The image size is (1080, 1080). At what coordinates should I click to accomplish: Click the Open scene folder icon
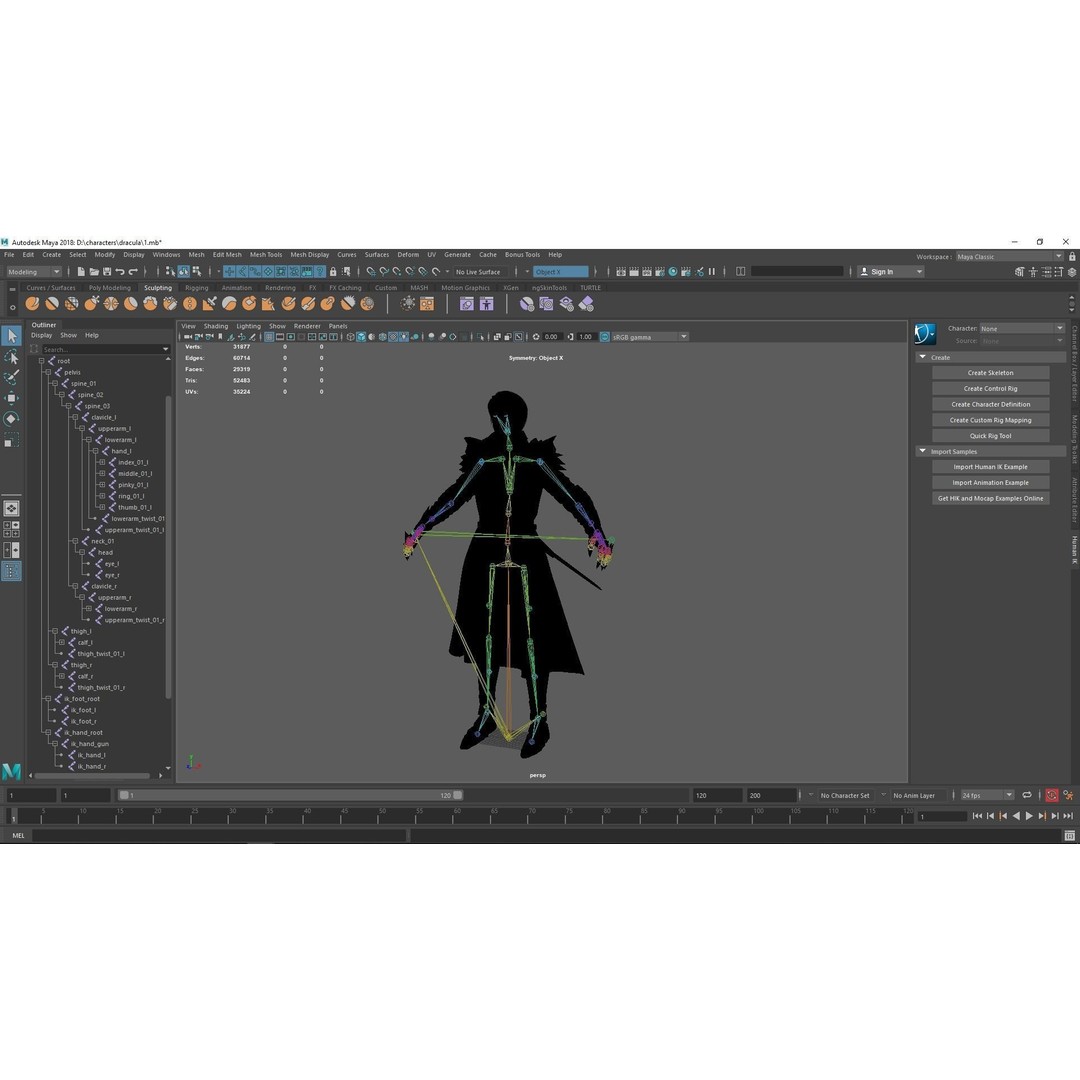pos(94,271)
